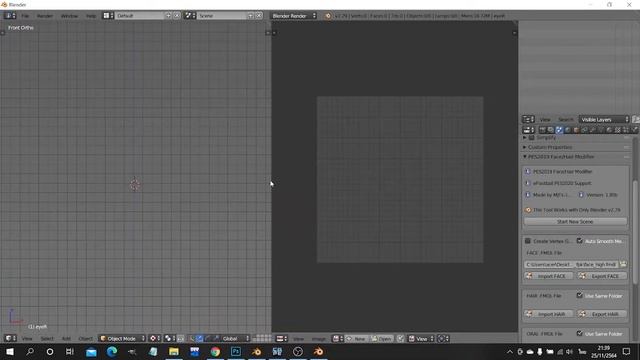Open the Image menu in image editor header
Image resolution: width=640 pixels, height=360 pixels.
pyautogui.click(x=319, y=338)
